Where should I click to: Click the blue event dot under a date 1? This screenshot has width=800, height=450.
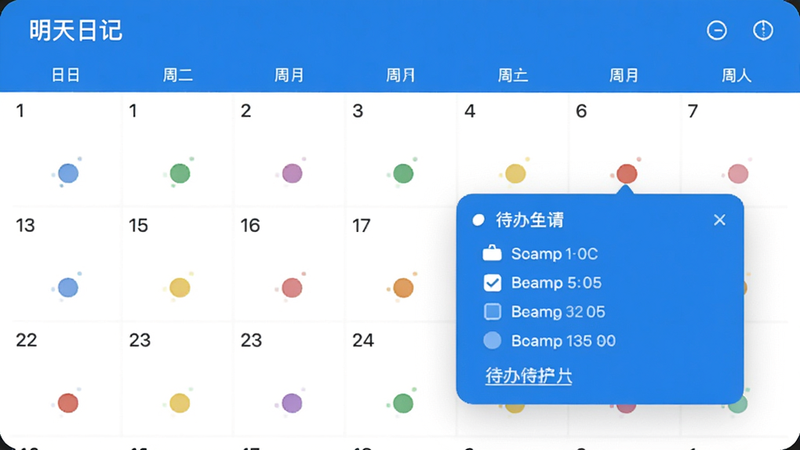tap(68, 173)
